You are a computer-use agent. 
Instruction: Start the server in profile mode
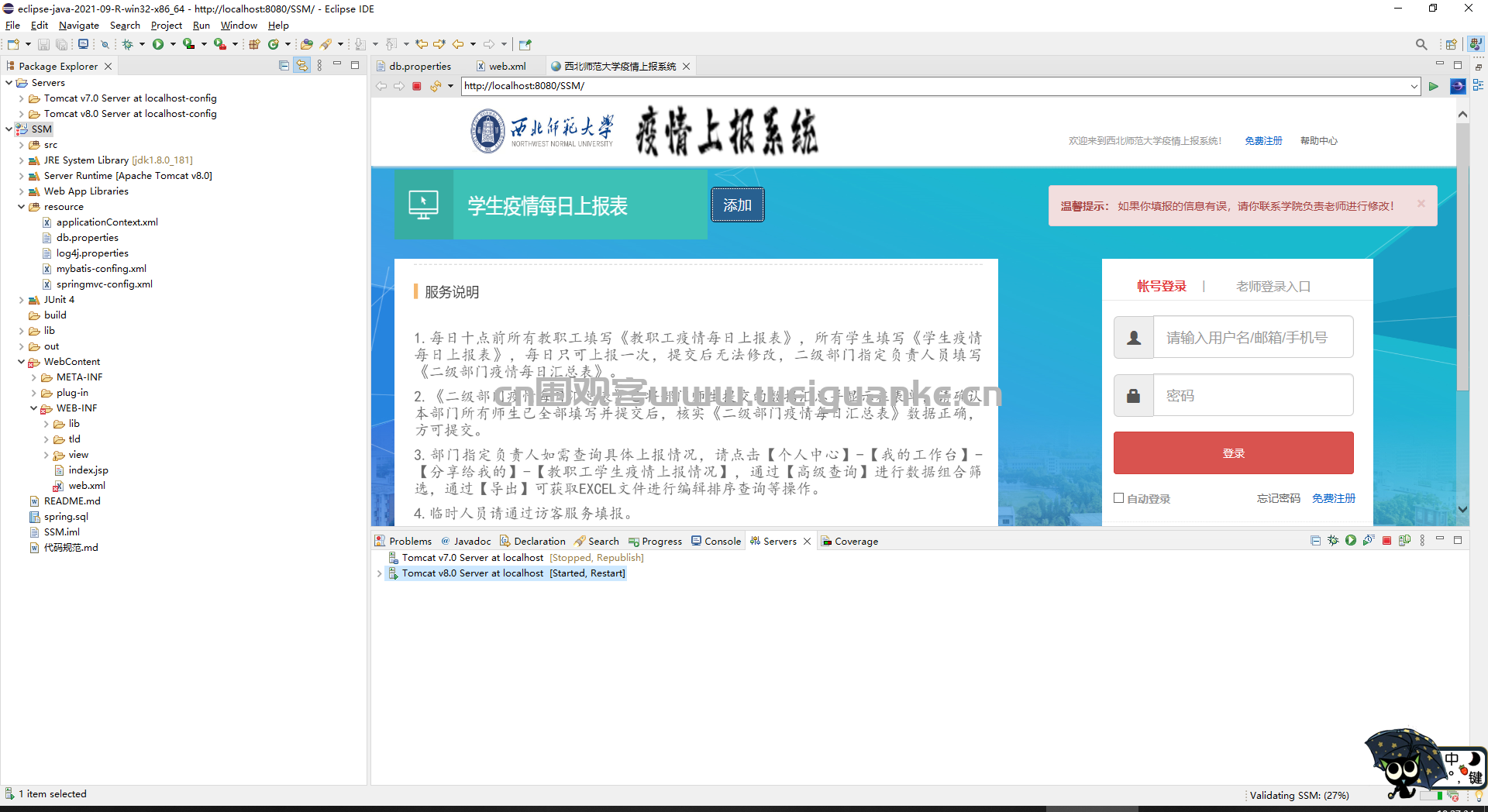[1369, 541]
